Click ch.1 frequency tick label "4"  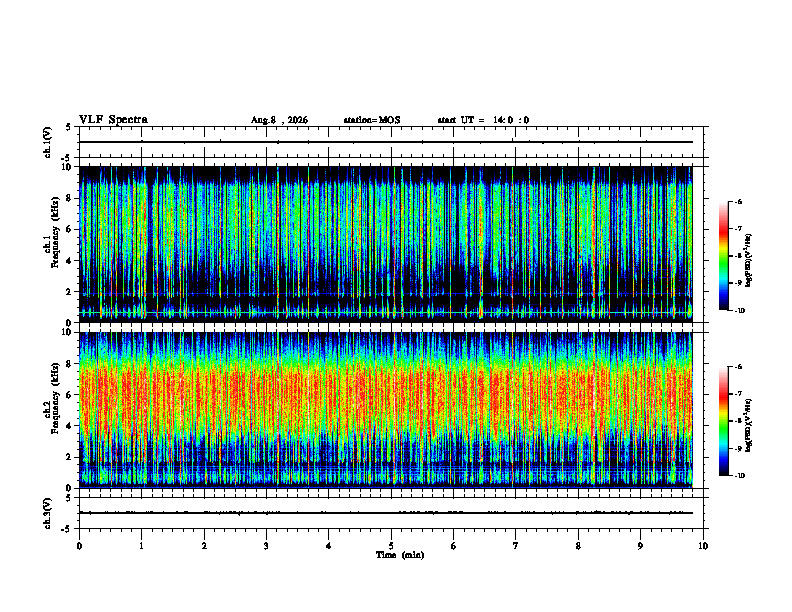(69, 261)
